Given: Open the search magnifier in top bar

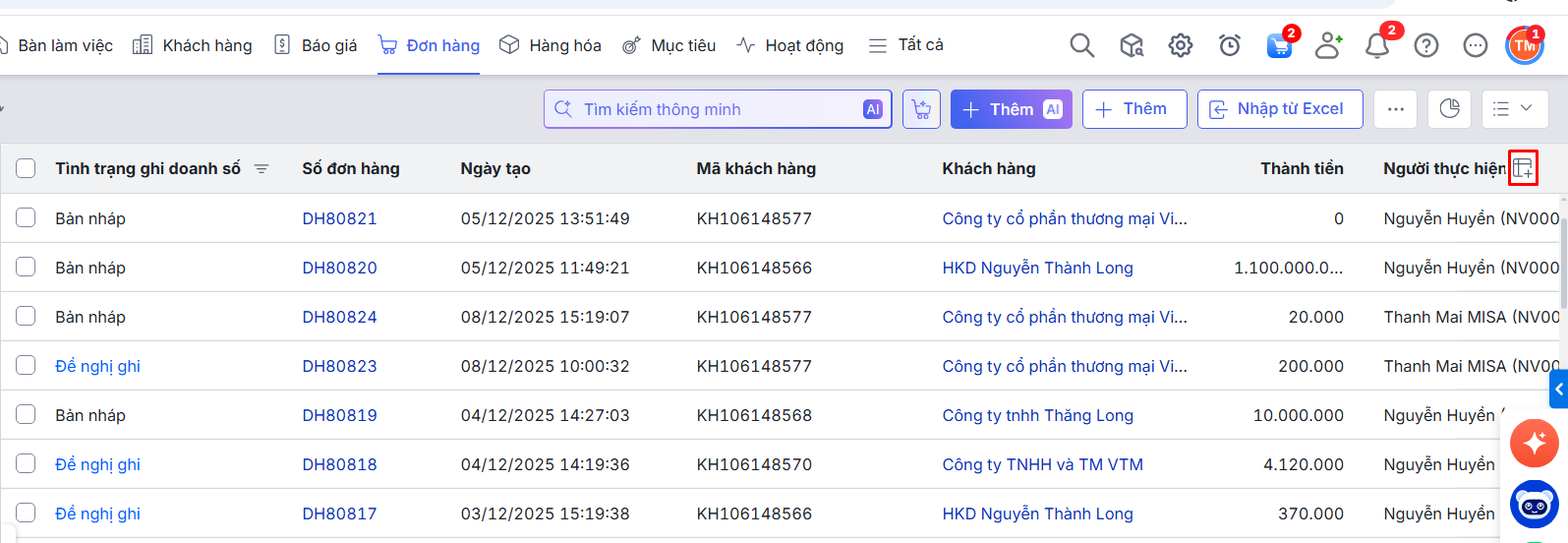Looking at the screenshot, I should tap(1081, 45).
